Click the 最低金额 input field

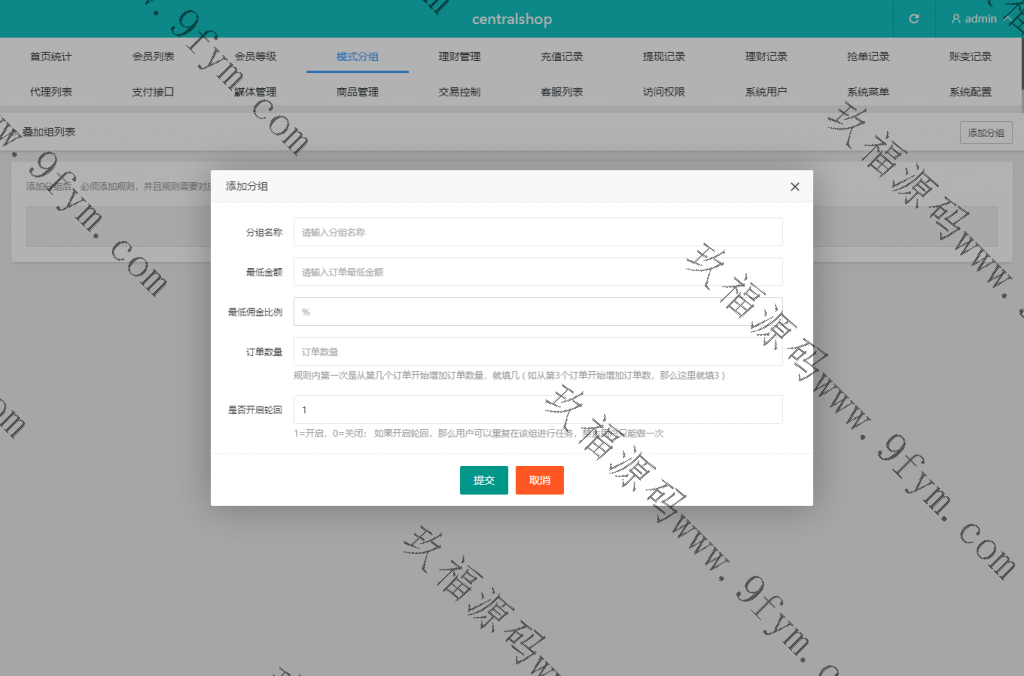tap(538, 272)
